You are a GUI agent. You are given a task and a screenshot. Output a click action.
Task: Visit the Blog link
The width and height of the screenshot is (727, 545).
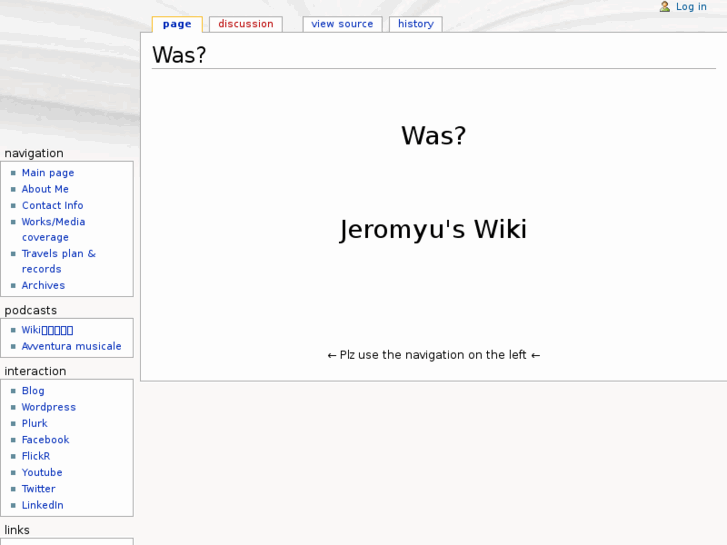click(x=33, y=391)
